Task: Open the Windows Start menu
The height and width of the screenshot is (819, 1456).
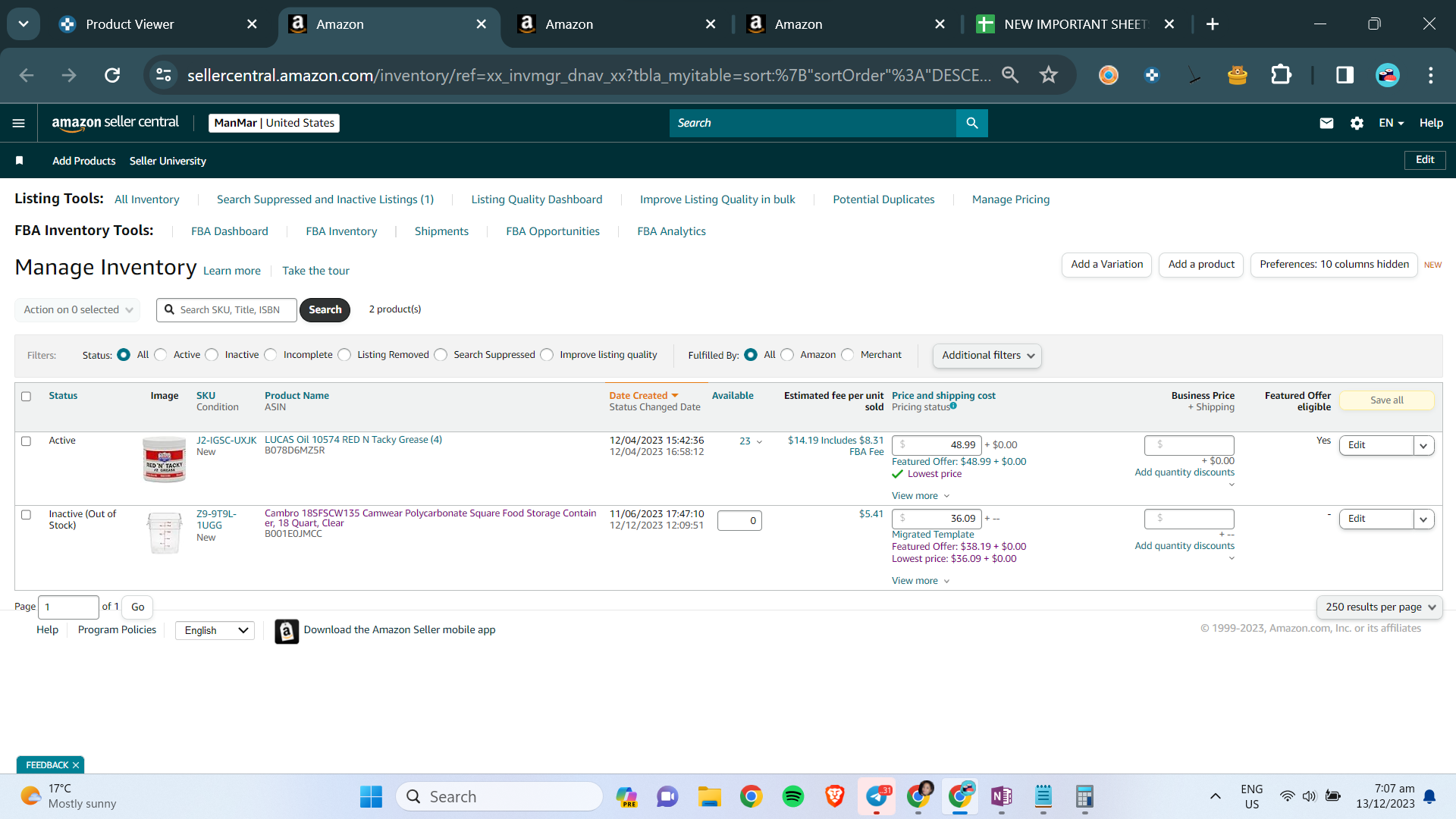Action: tap(371, 796)
